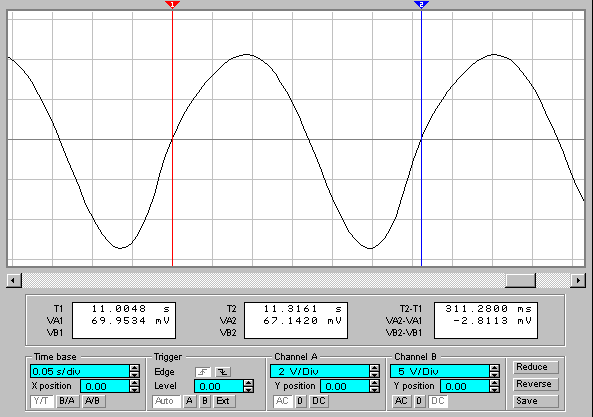This screenshot has width=593, height=417.
Task: Increase Channel A Y position up arrow
Action: (x=374, y=383)
